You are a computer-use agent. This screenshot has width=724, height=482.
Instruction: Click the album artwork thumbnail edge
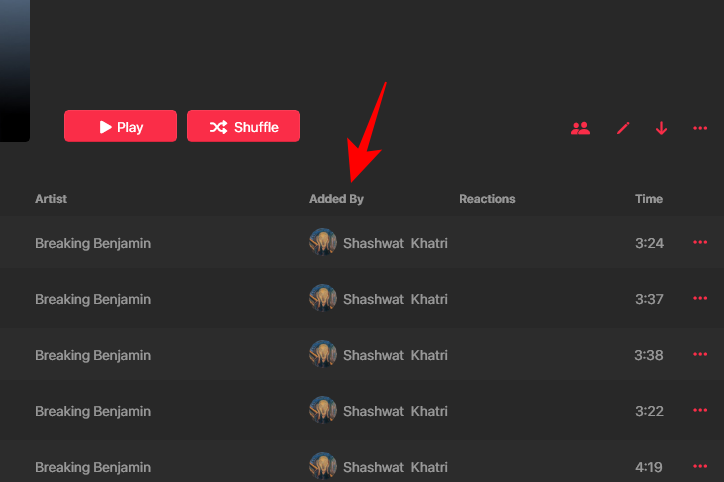click(x=14, y=70)
